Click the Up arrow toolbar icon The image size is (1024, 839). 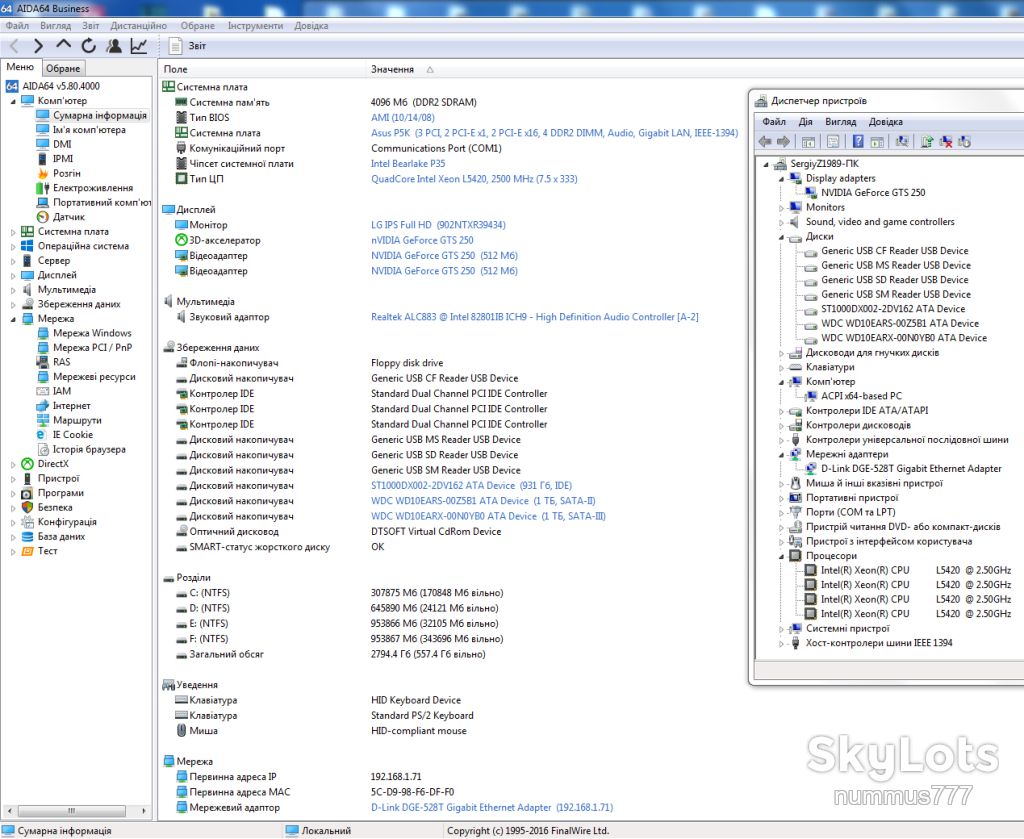coord(63,45)
